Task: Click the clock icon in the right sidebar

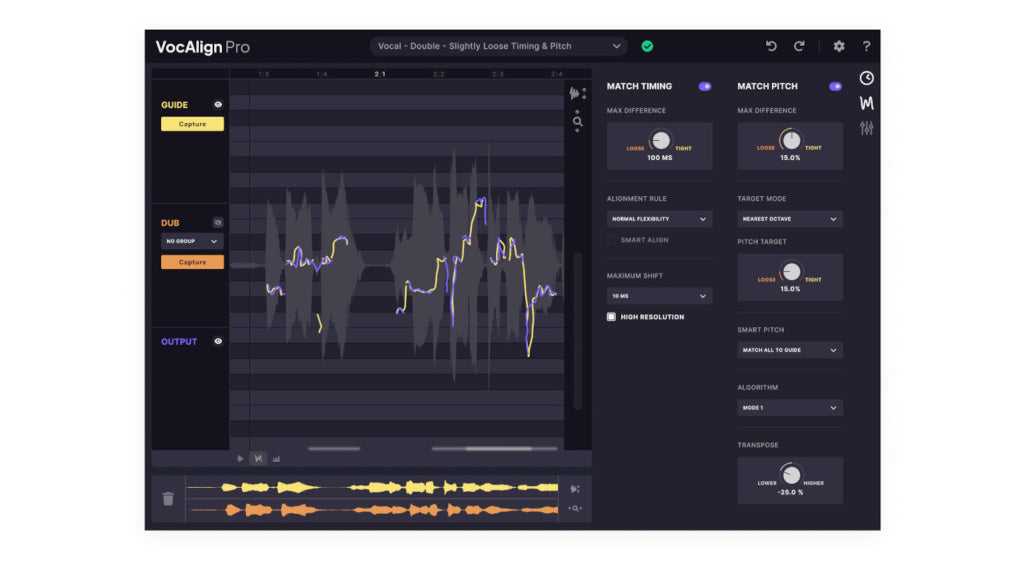Action: pos(866,78)
